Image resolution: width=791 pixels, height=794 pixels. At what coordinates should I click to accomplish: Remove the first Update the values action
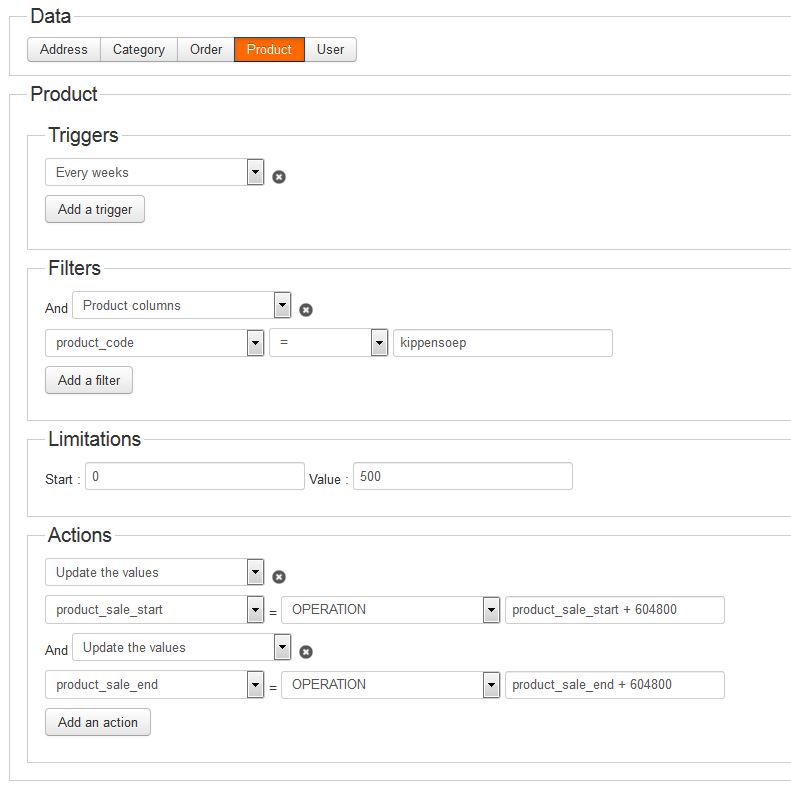[279, 577]
